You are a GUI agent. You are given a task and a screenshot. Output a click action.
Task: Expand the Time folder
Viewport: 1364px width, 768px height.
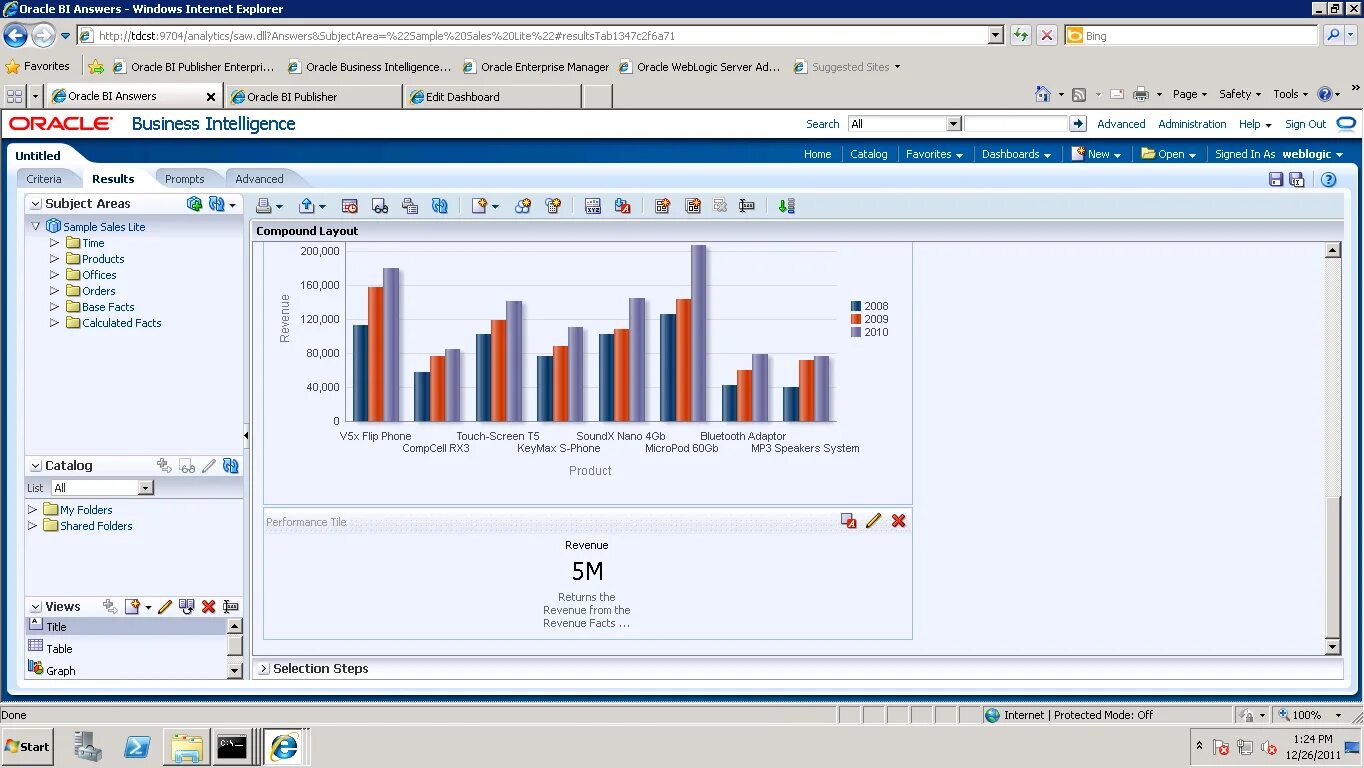pos(55,243)
